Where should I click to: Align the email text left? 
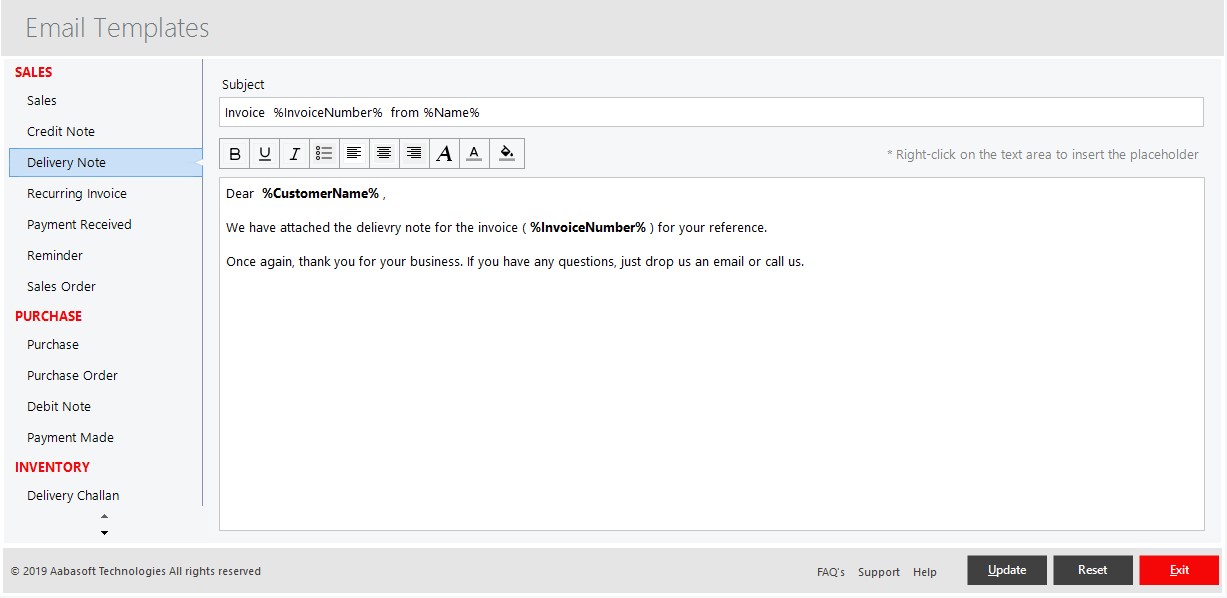[354, 153]
